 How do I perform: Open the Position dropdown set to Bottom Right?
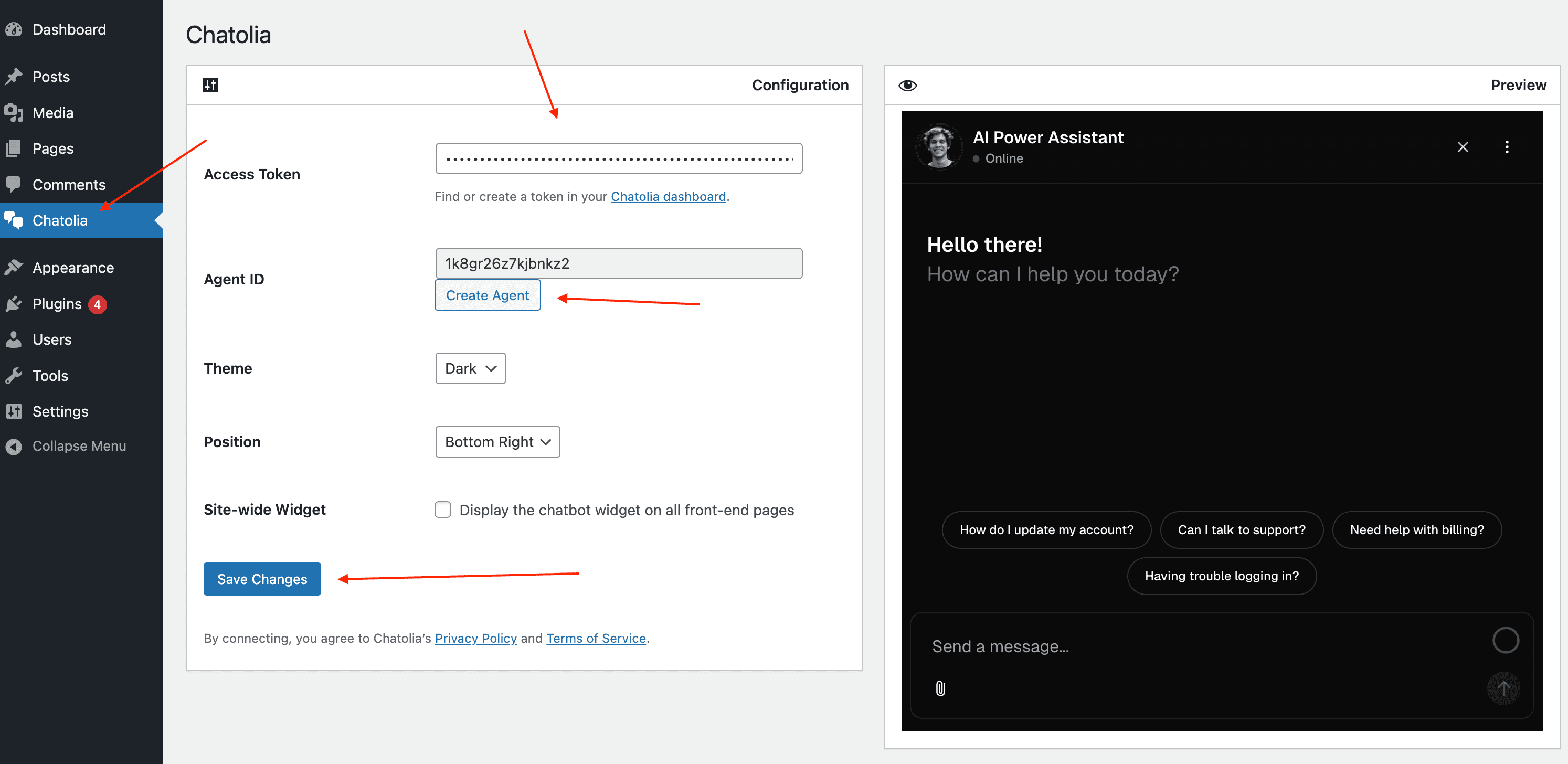(x=497, y=441)
